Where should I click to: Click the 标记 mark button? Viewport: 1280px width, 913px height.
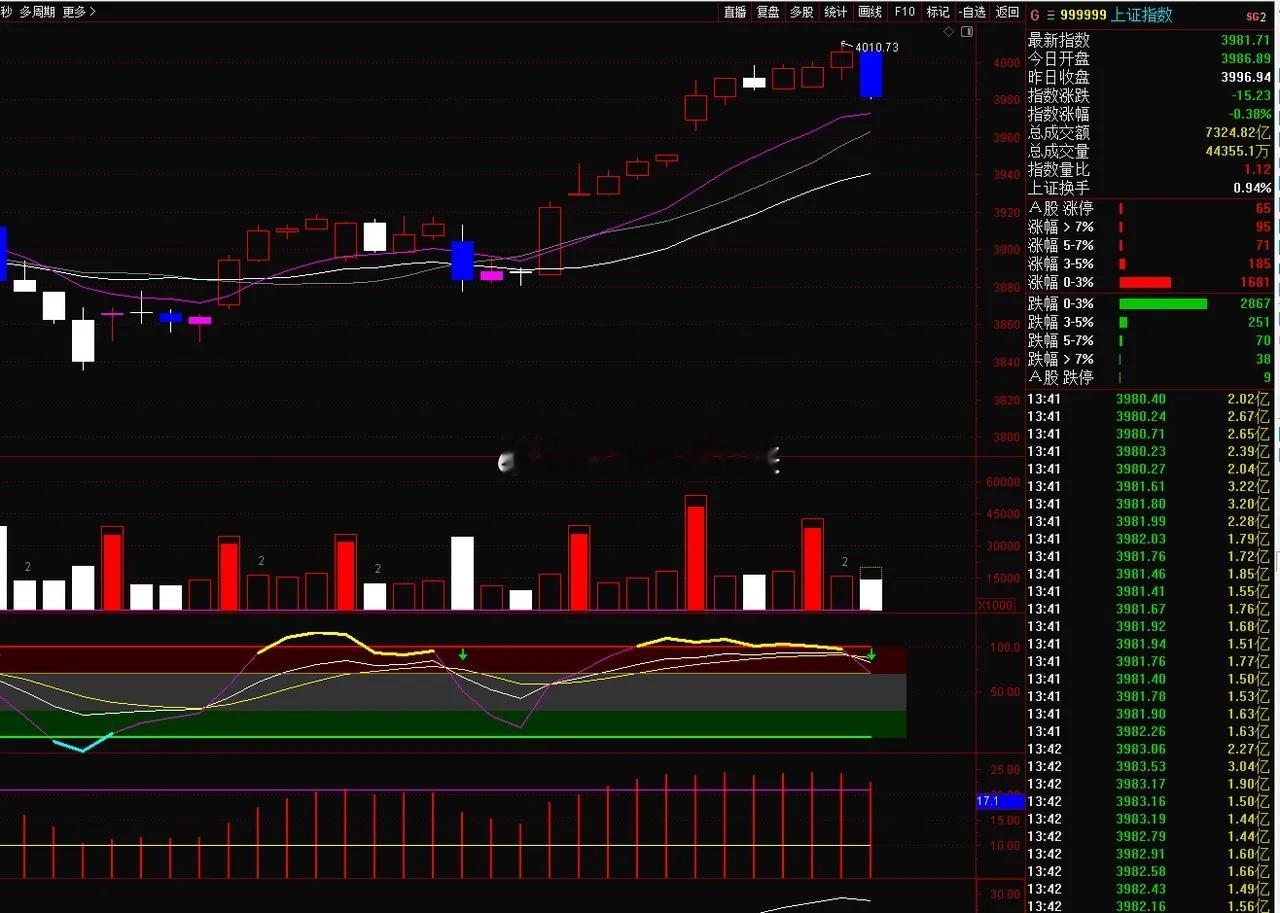(x=938, y=12)
